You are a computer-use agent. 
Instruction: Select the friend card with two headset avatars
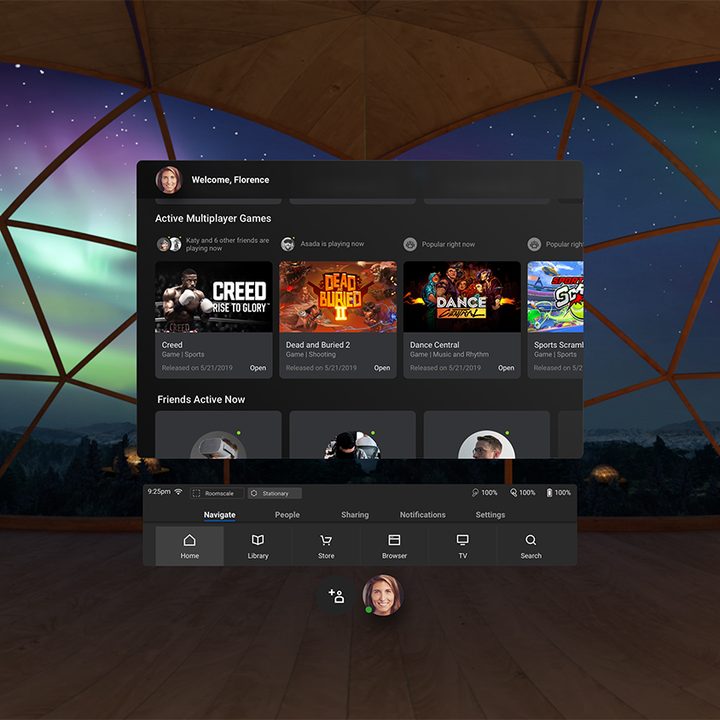pyautogui.click(x=352, y=434)
